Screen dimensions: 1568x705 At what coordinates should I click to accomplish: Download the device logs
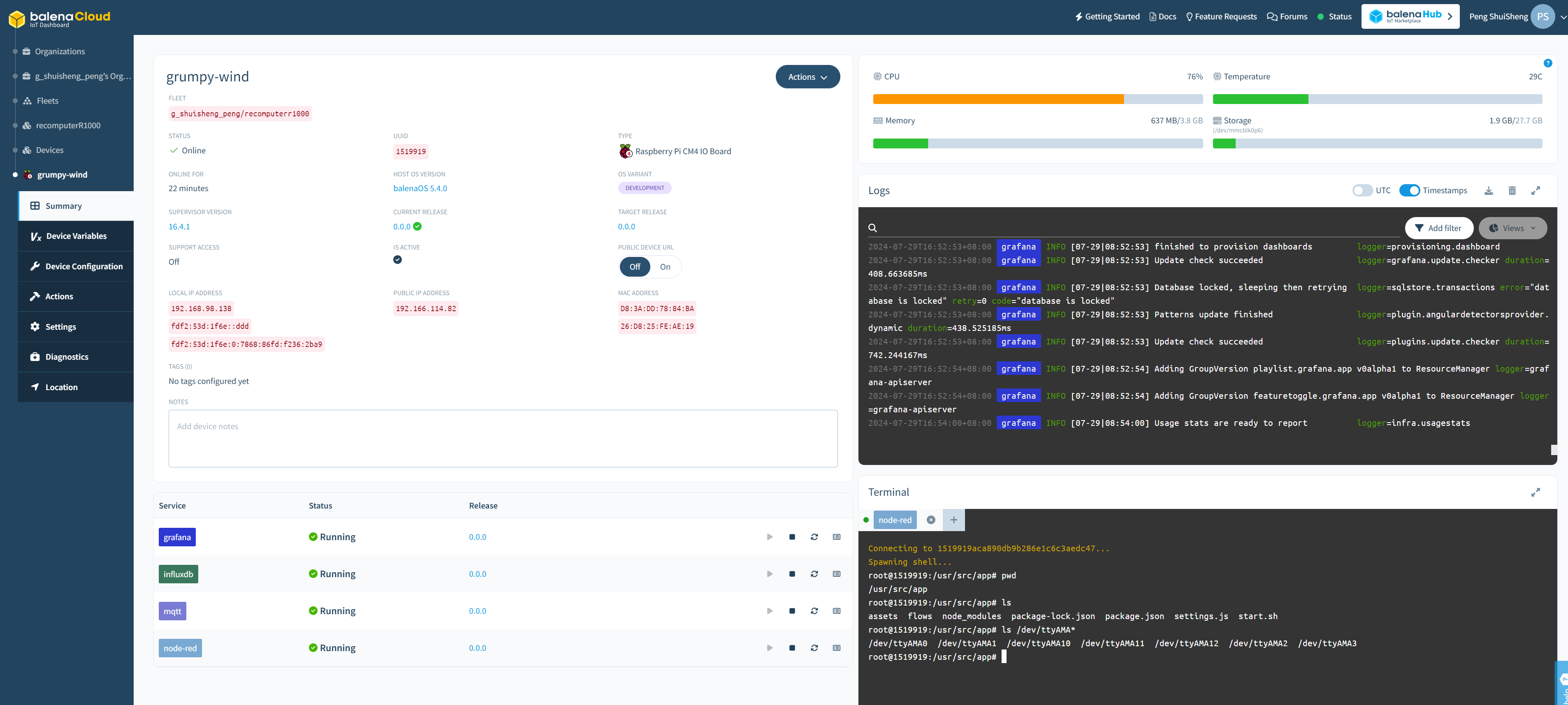point(1488,191)
